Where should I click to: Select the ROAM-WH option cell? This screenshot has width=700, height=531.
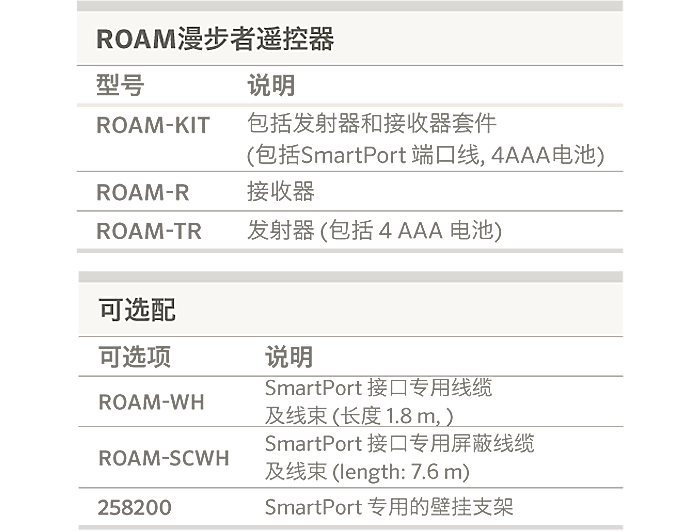point(151,402)
